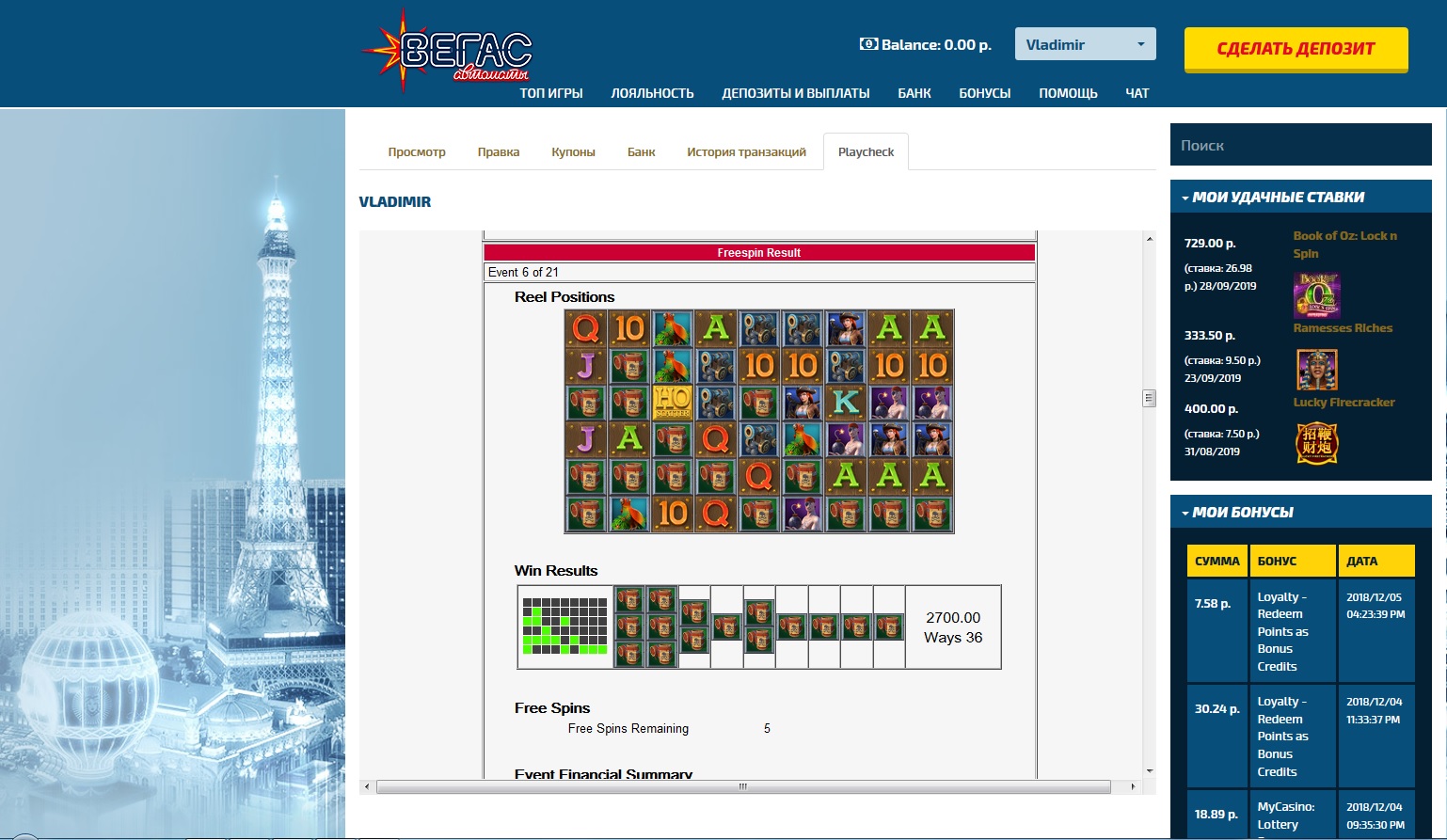Viewport: 1447px width, 840px height.
Task: Click the 30.24 p. bonus amount
Action: tap(1216, 708)
